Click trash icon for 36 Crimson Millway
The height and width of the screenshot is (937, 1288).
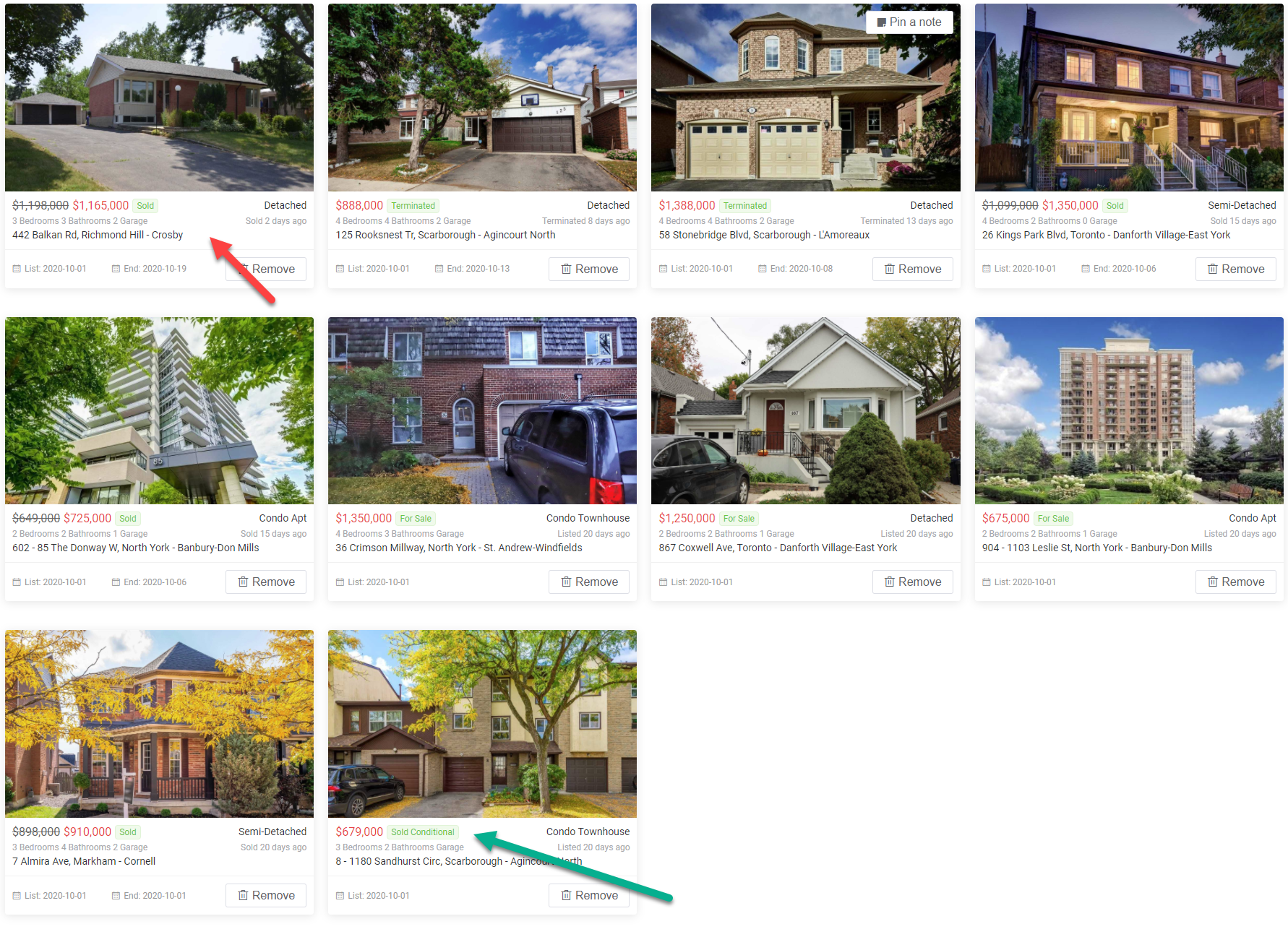pyautogui.click(x=567, y=582)
